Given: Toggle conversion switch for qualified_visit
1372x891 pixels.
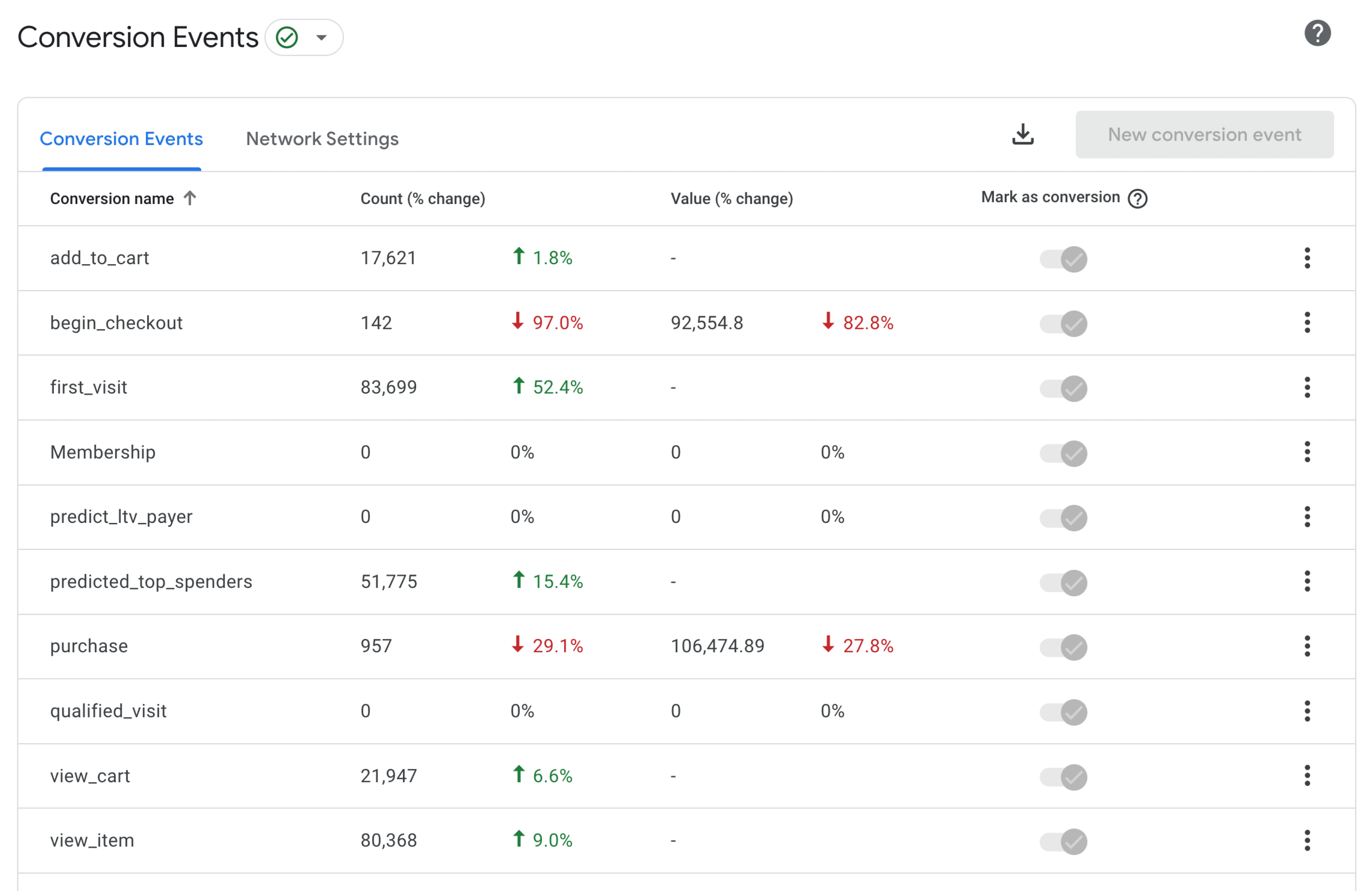Looking at the screenshot, I should point(1063,712).
